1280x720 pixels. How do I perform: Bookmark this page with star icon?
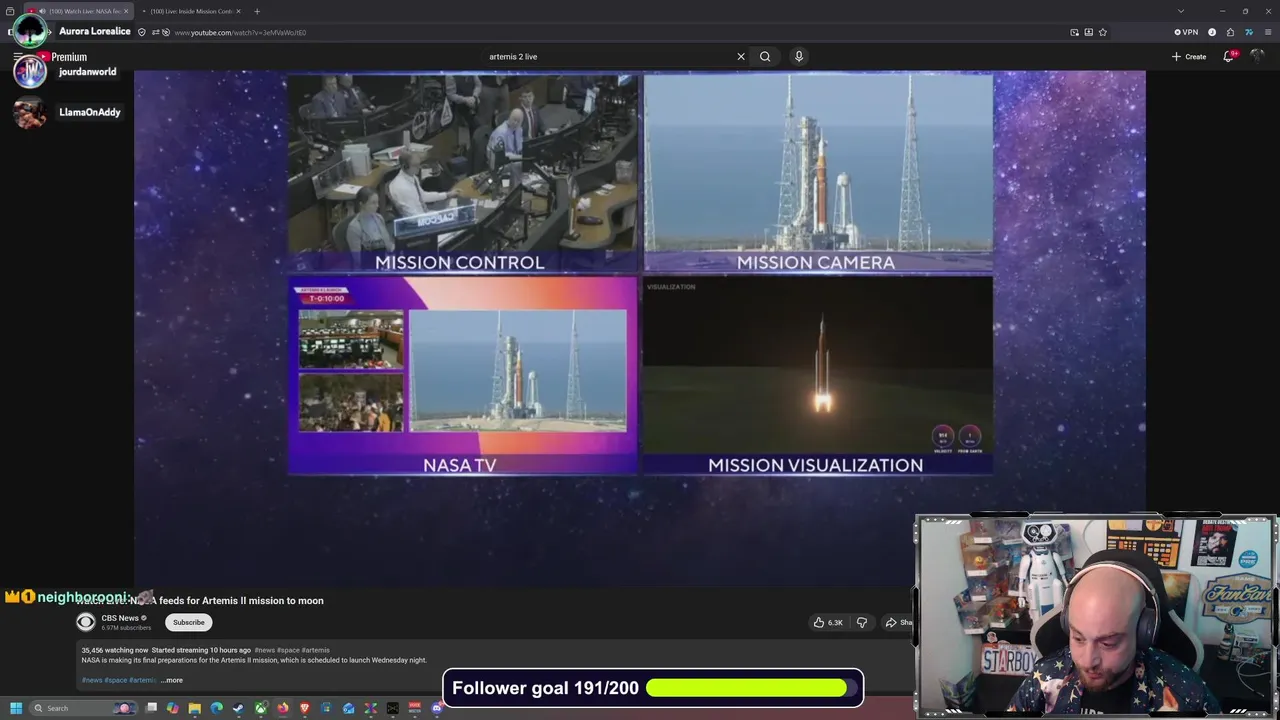(1103, 32)
